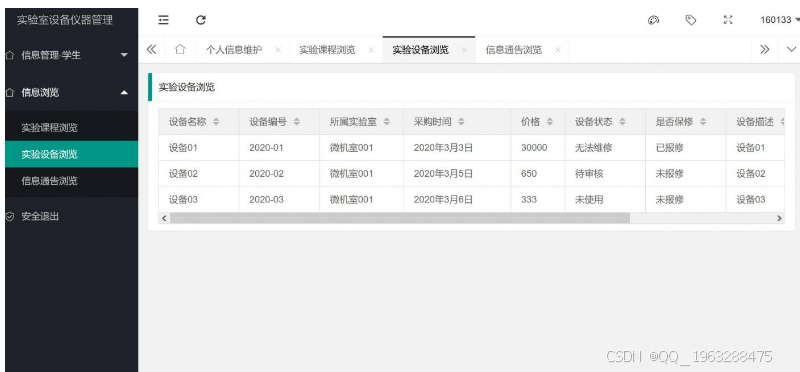Sort table by 采购时间 column

click(x=461, y=122)
